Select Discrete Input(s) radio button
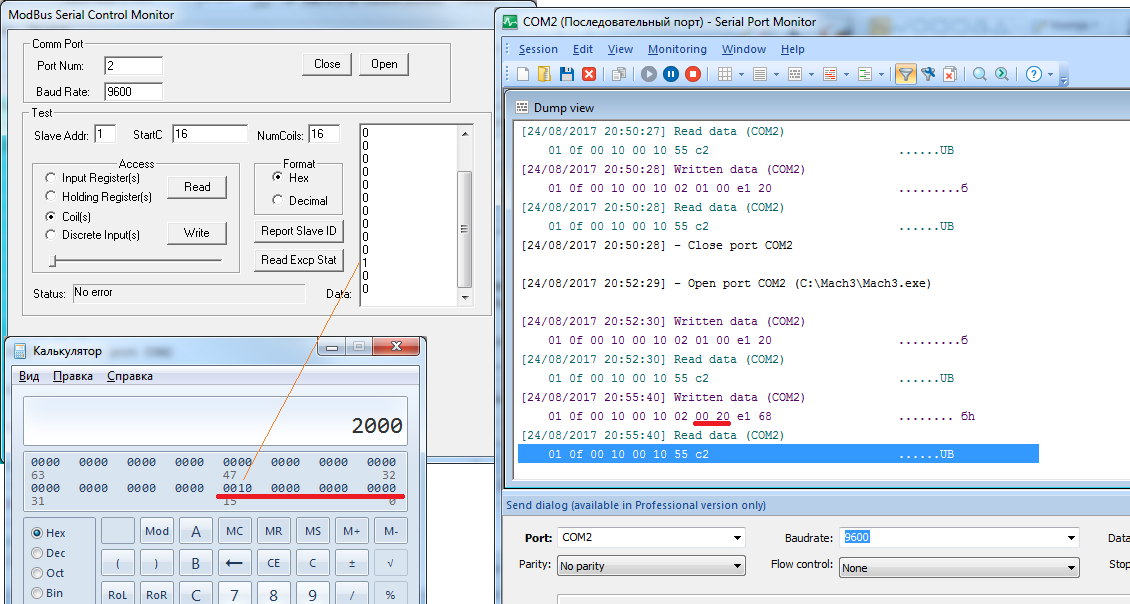This screenshot has height=604, width=1130. pos(50,234)
